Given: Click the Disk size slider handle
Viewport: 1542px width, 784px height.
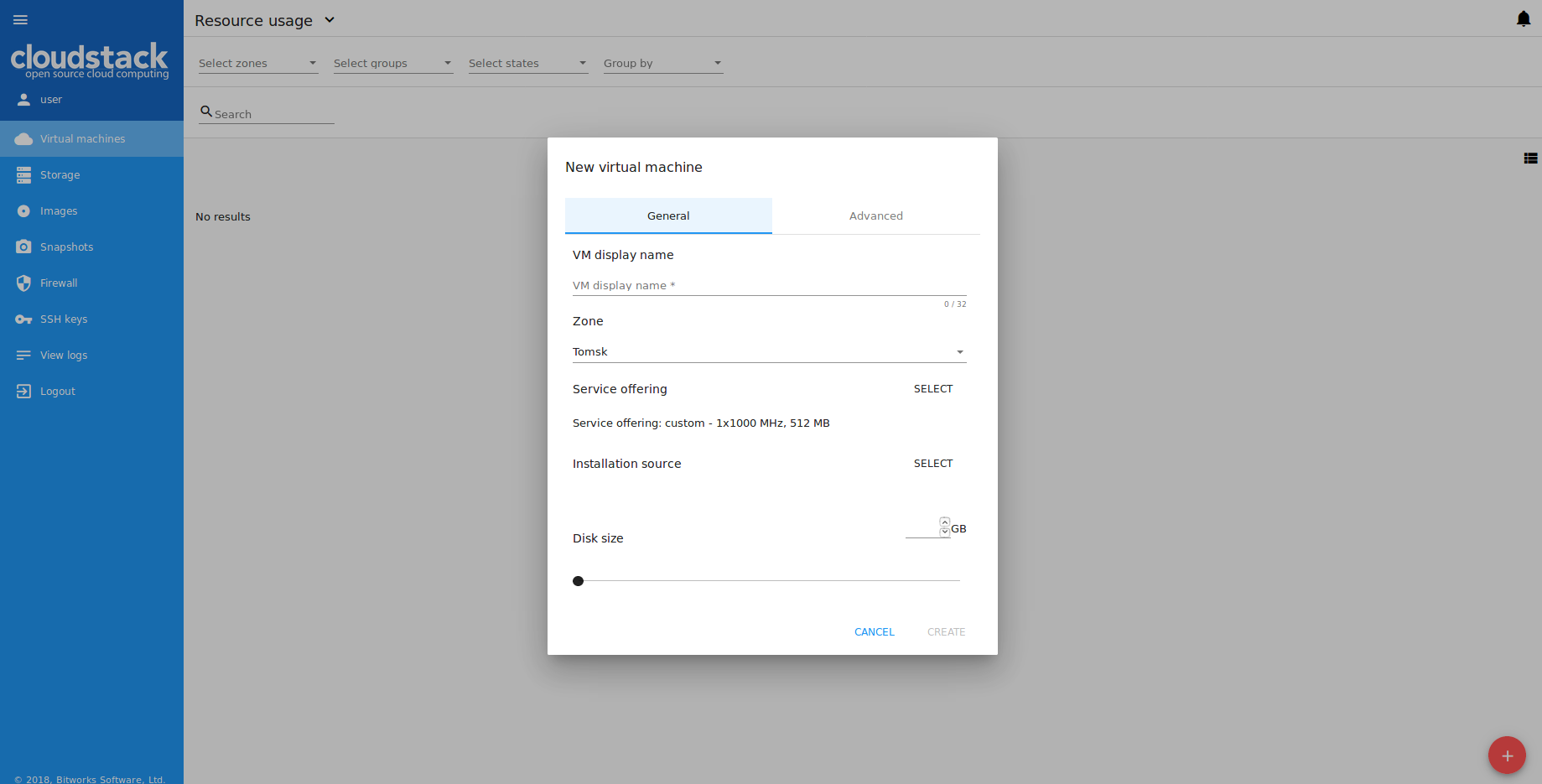Looking at the screenshot, I should tap(578, 581).
